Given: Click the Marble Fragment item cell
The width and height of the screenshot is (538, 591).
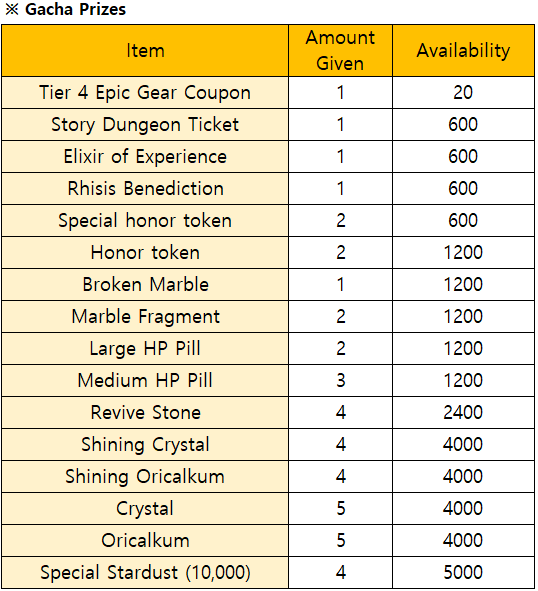Looking at the screenshot, I should (x=145, y=317).
